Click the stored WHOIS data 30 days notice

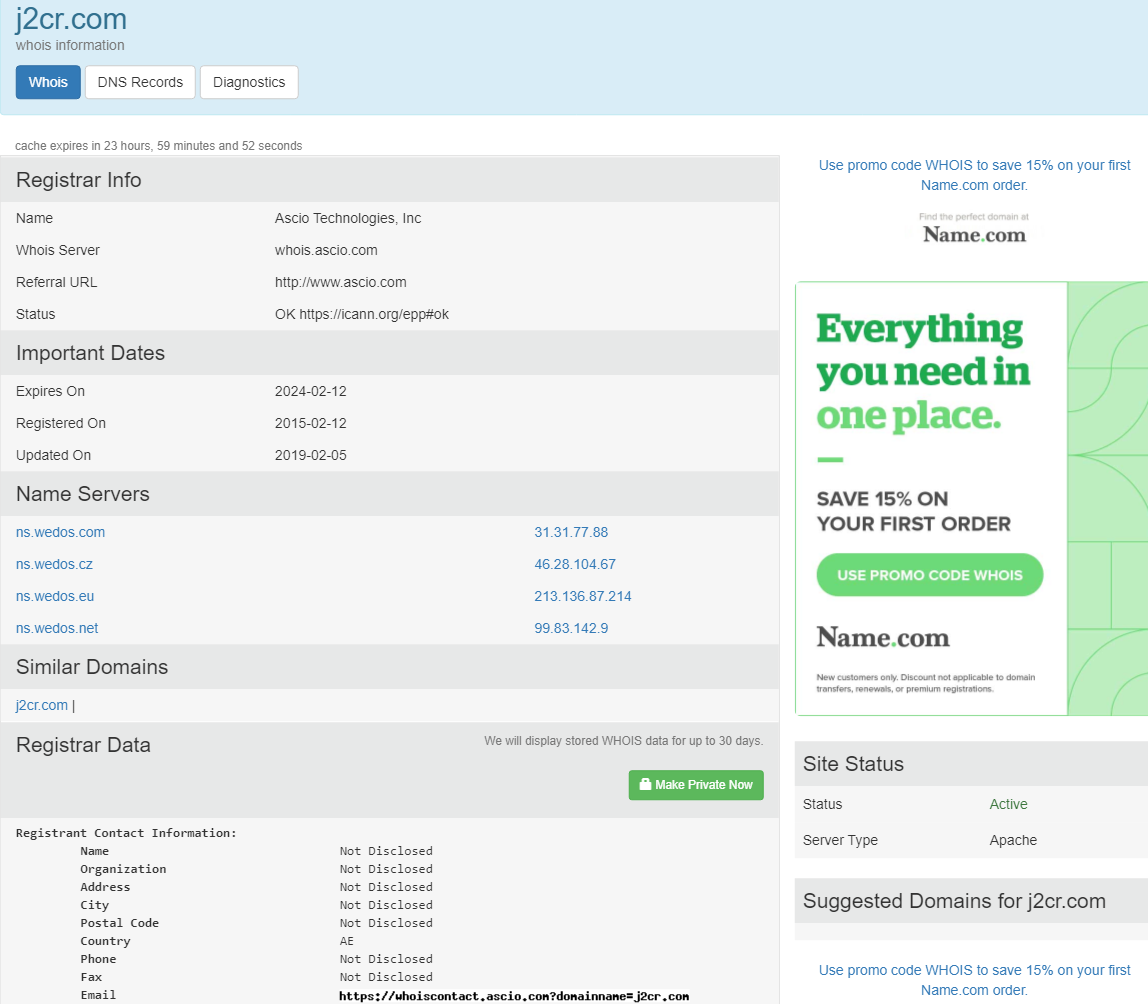[624, 741]
